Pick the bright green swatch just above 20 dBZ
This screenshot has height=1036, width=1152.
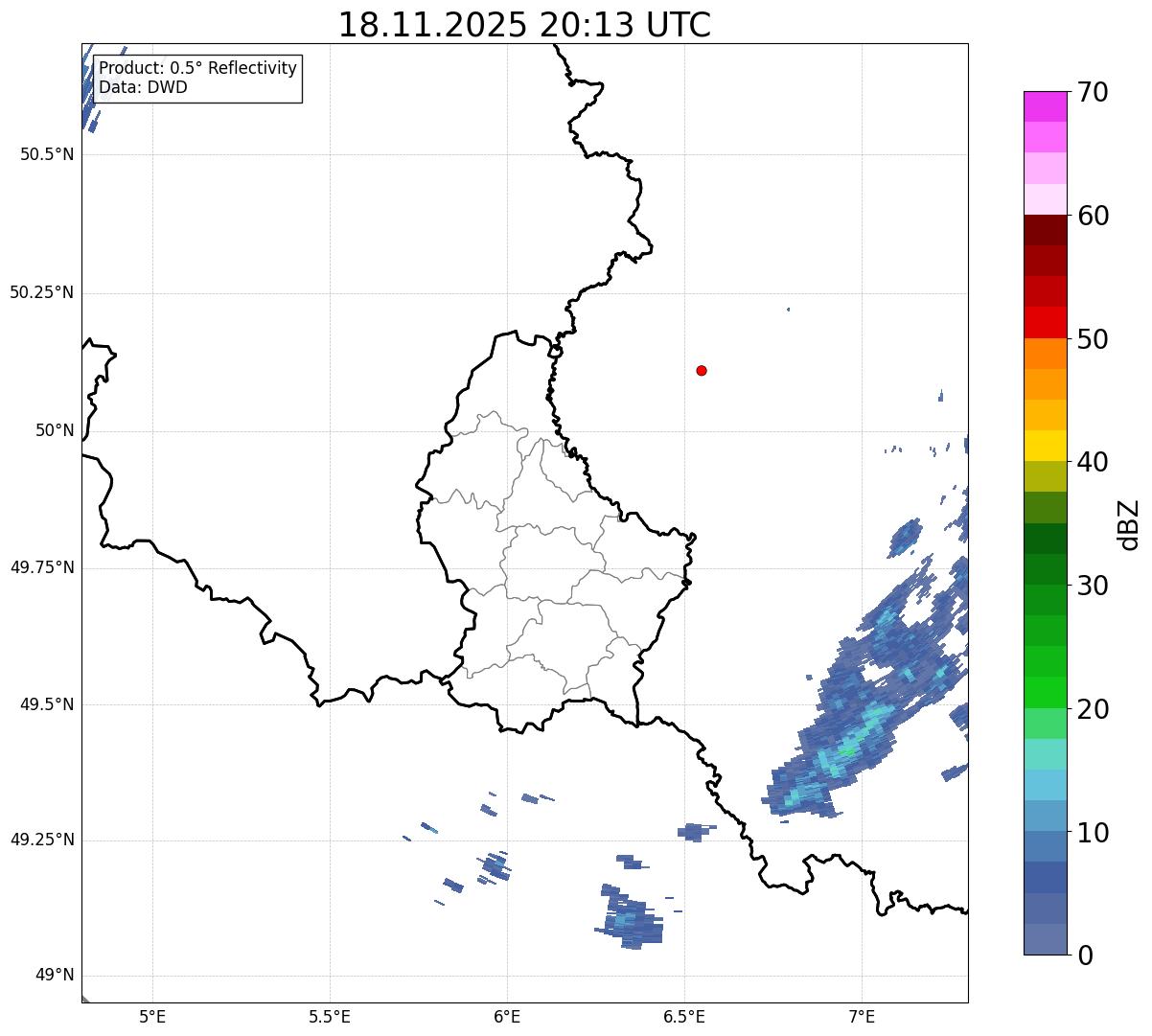[1046, 692]
